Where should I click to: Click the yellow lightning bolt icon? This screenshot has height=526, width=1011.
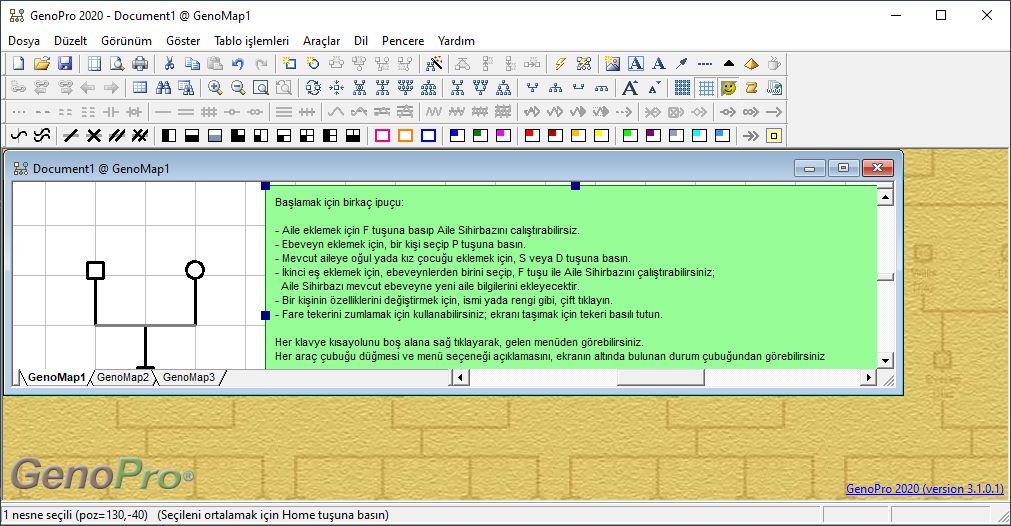[x=560, y=63]
